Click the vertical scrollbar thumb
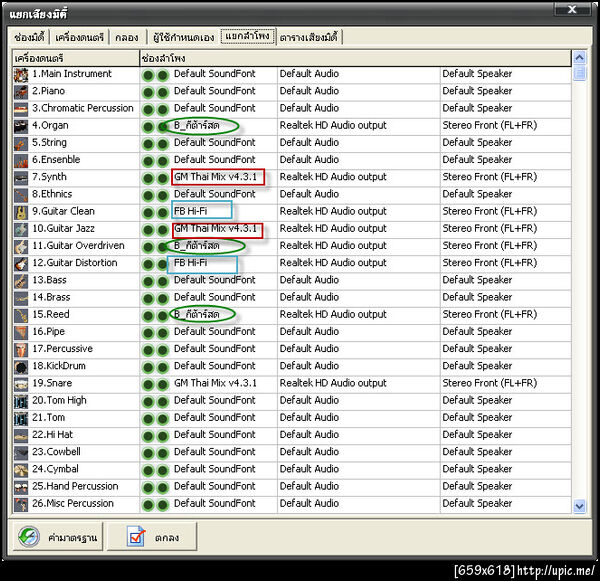The width and height of the screenshot is (600, 581). (579, 73)
